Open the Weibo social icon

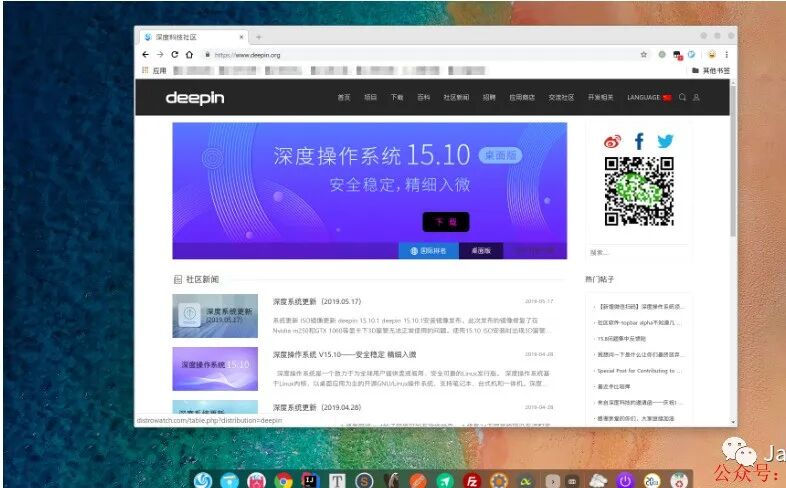click(x=612, y=141)
